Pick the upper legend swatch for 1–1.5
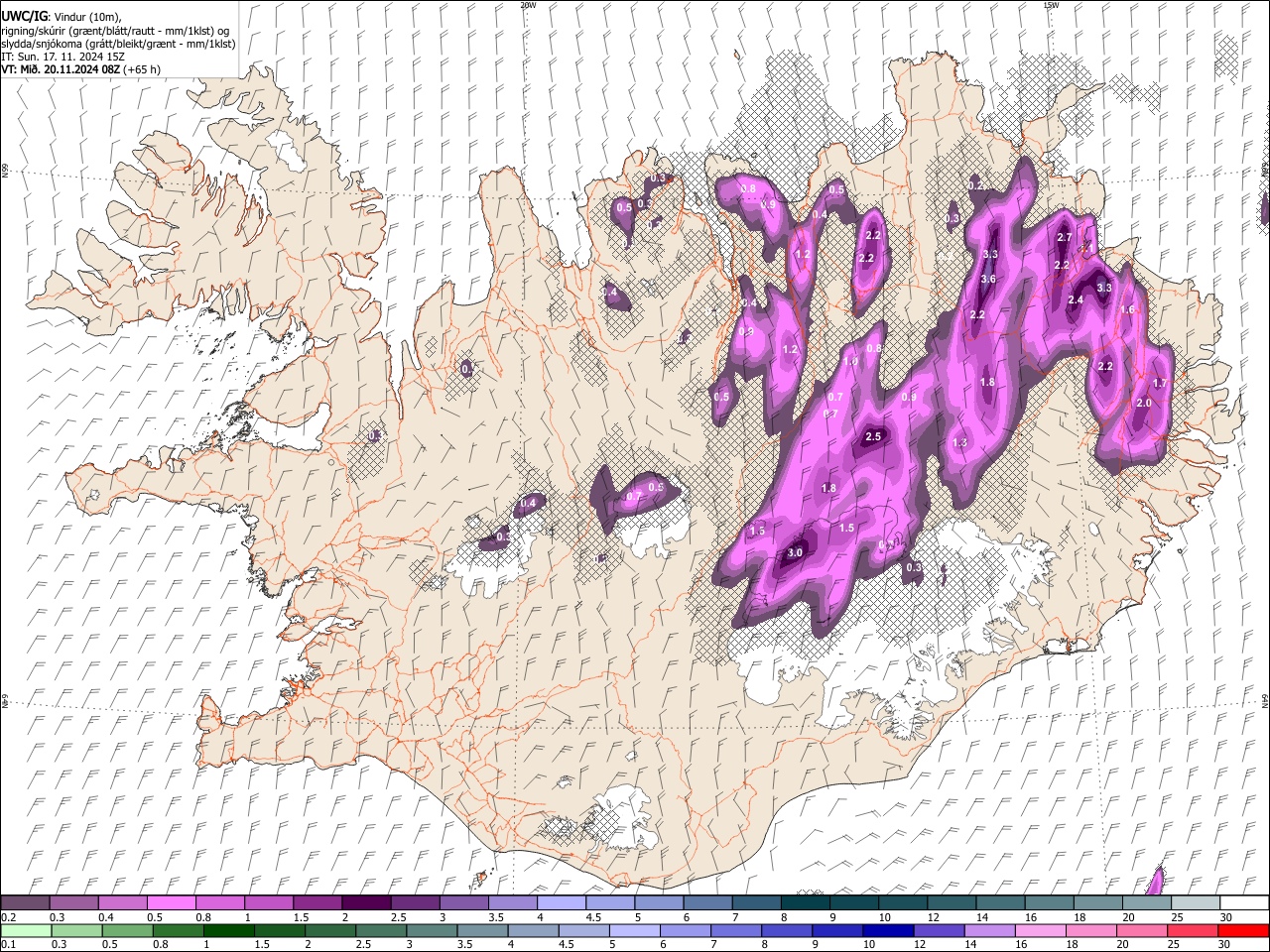This screenshot has width=1270, height=952. click(x=268, y=903)
